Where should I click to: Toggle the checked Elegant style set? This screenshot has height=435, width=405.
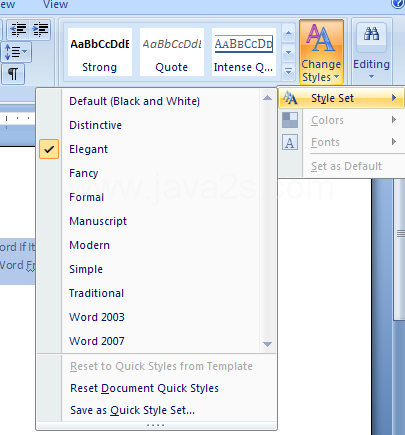coord(49,149)
